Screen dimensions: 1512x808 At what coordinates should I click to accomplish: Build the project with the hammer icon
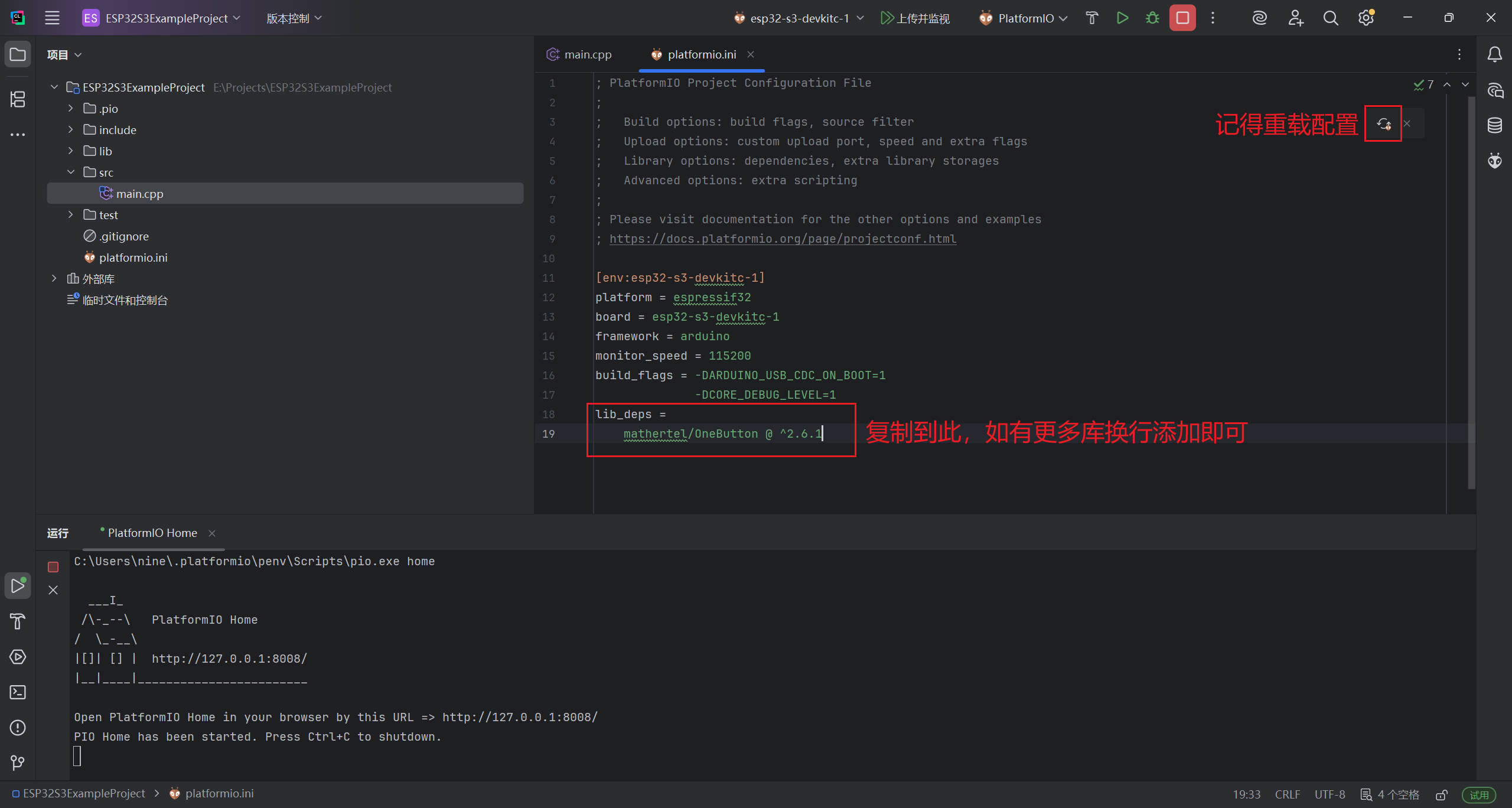coord(1091,18)
